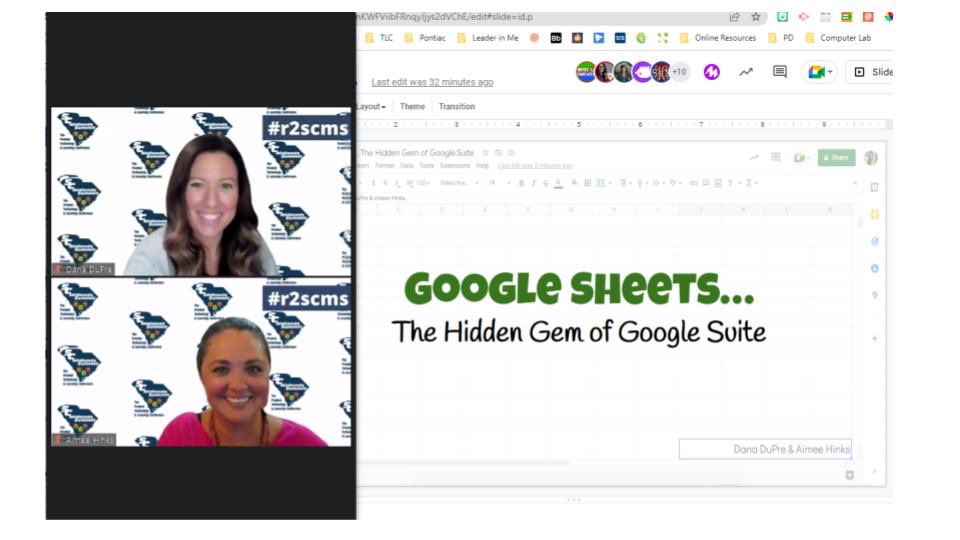This screenshot has width=960, height=540.
Task: Open the green G bookmark icon
Action: pos(641,38)
